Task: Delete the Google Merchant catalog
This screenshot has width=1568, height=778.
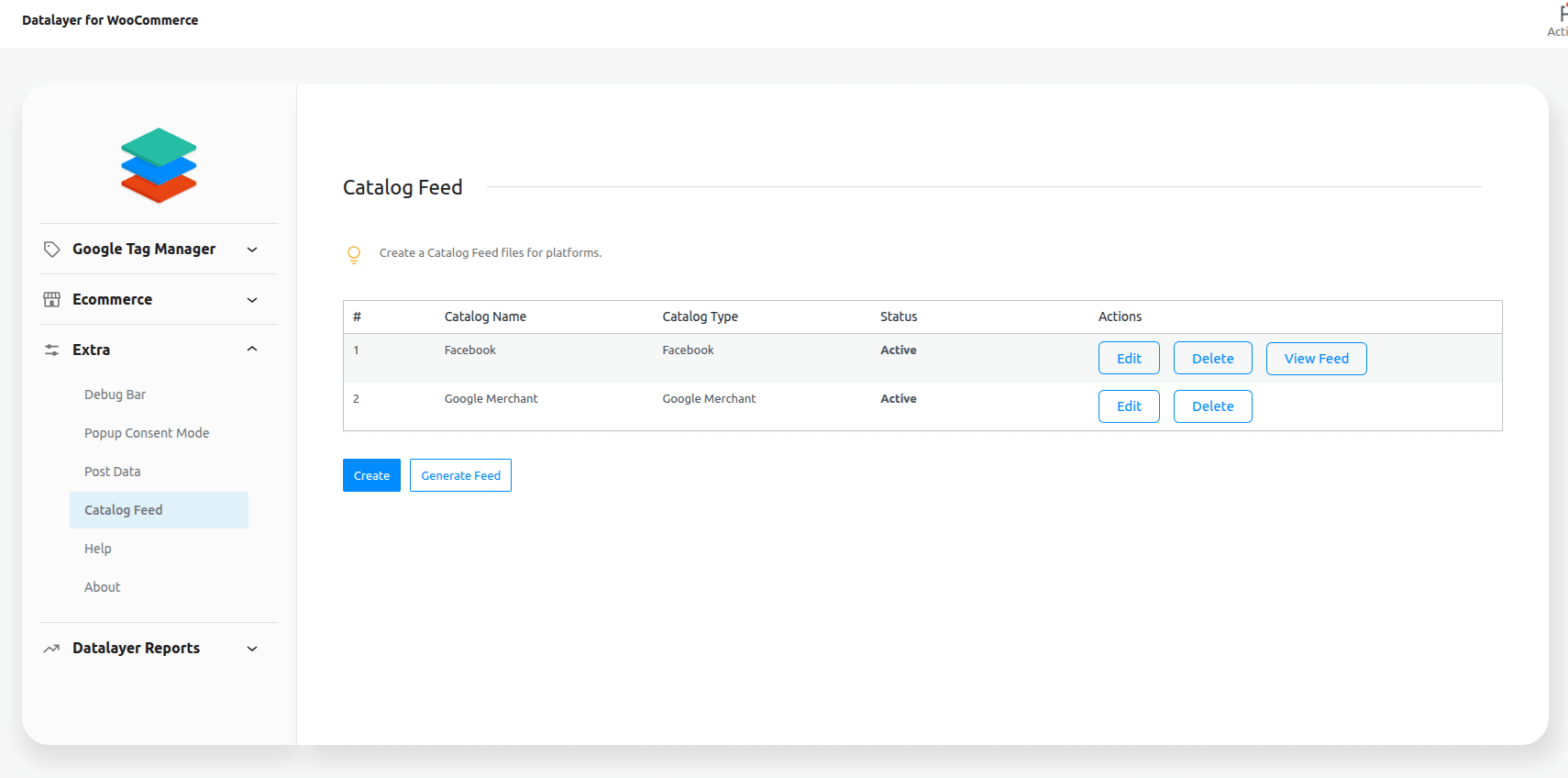Action: point(1212,406)
